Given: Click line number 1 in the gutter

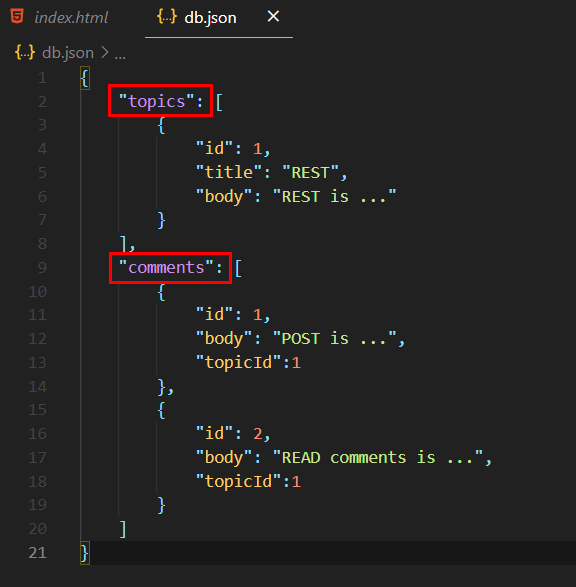Looking at the screenshot, I should [42, 78].
